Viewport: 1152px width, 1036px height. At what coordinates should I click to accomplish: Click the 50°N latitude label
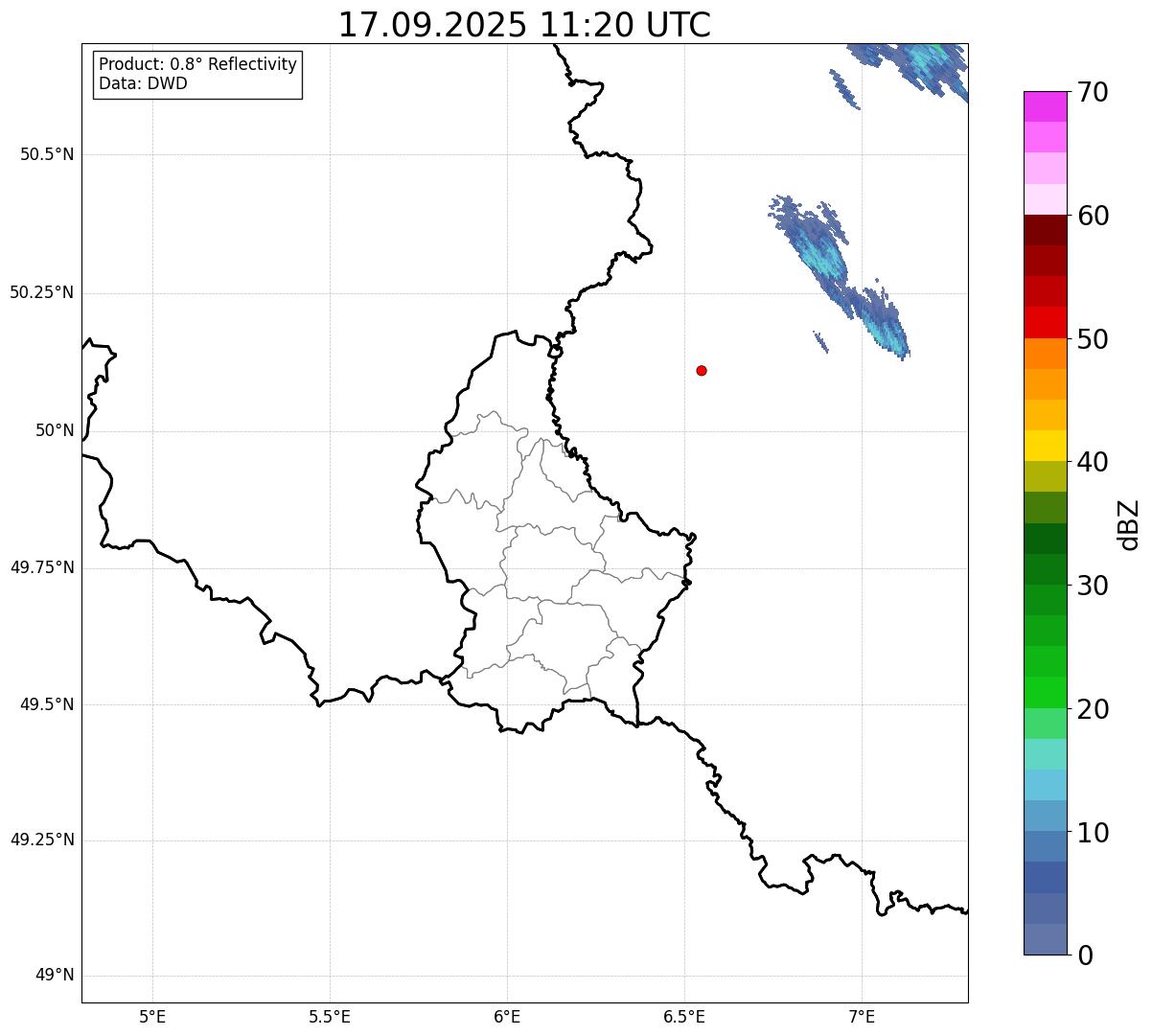(55, 430)
